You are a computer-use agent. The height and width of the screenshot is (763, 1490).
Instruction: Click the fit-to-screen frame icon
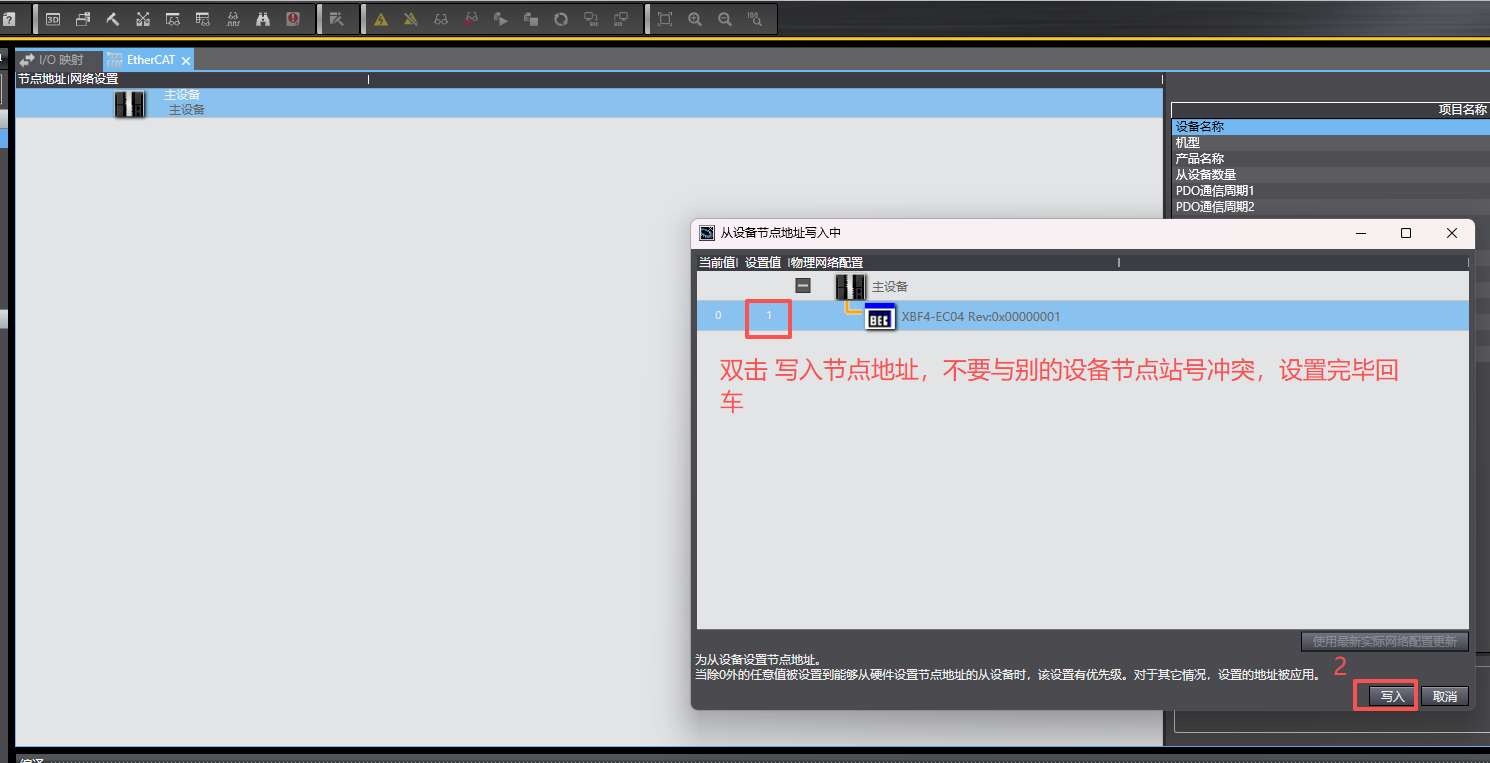tap(665, 19)
